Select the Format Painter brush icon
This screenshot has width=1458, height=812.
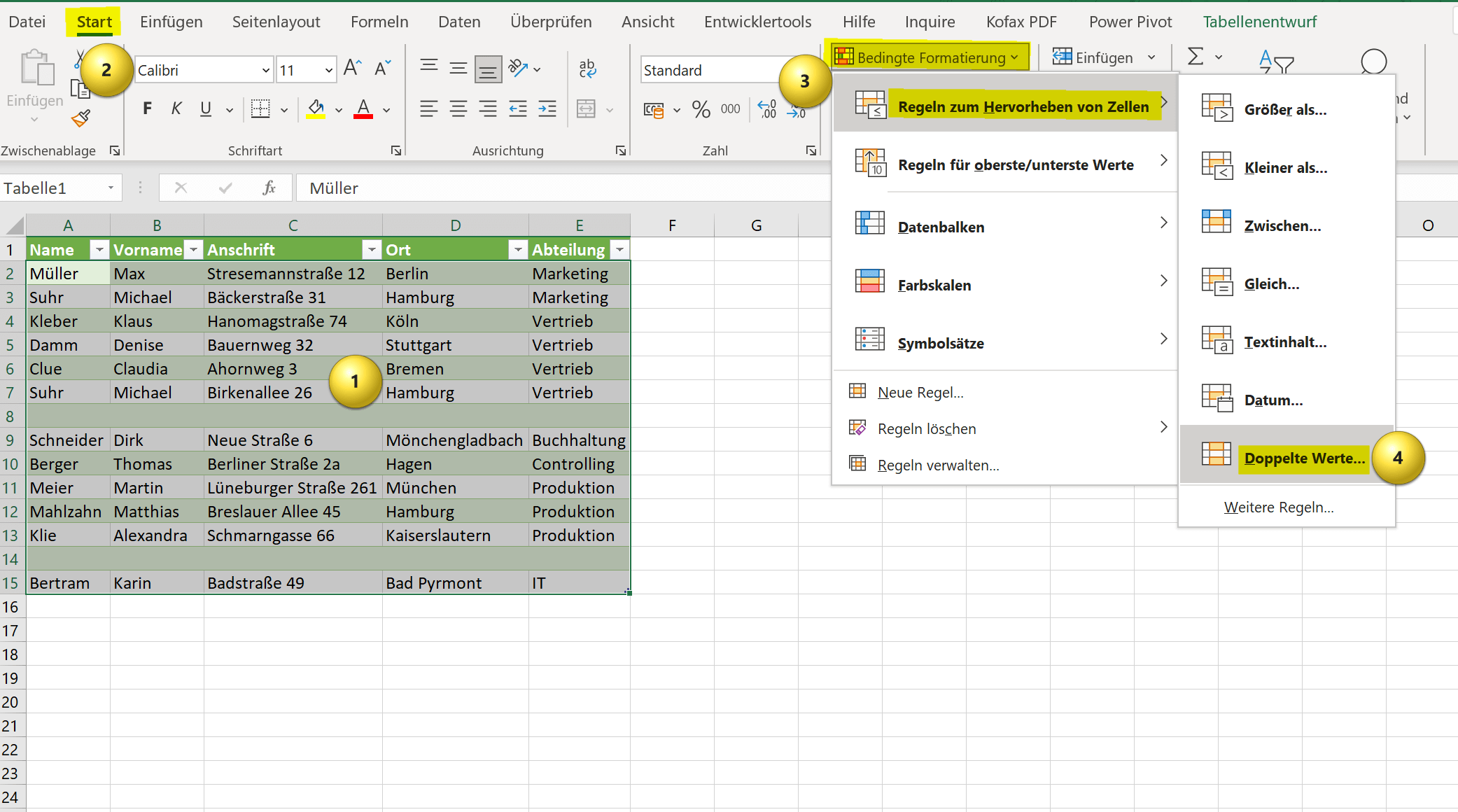(80, 118)
